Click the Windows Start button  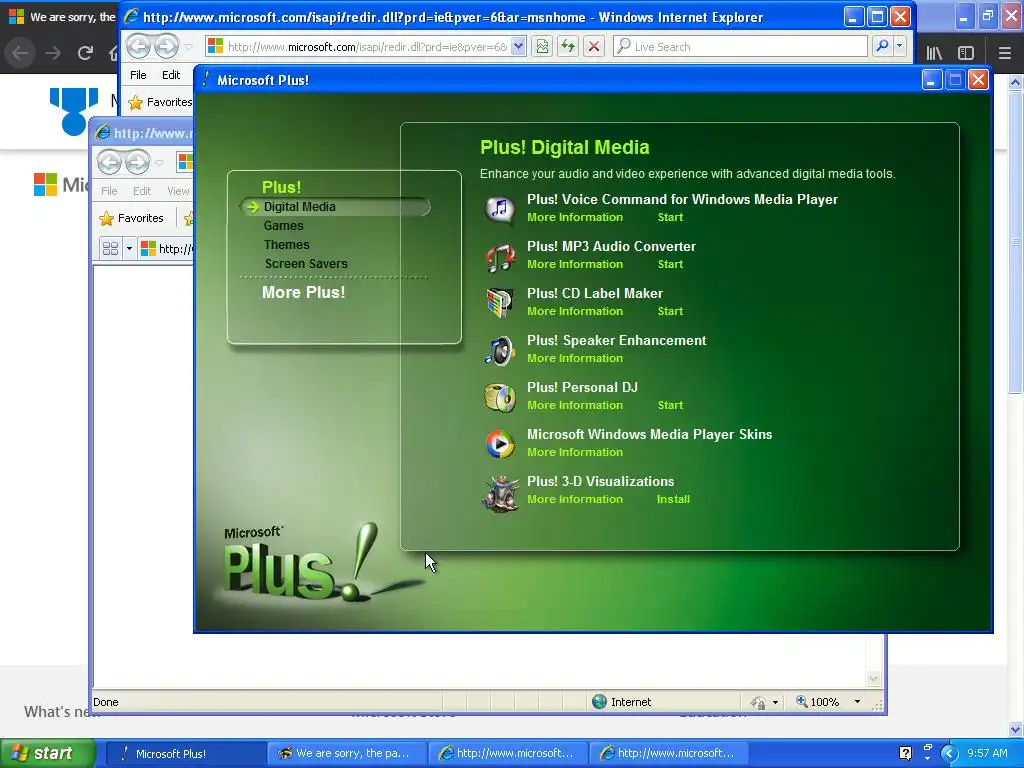point(48,753)
